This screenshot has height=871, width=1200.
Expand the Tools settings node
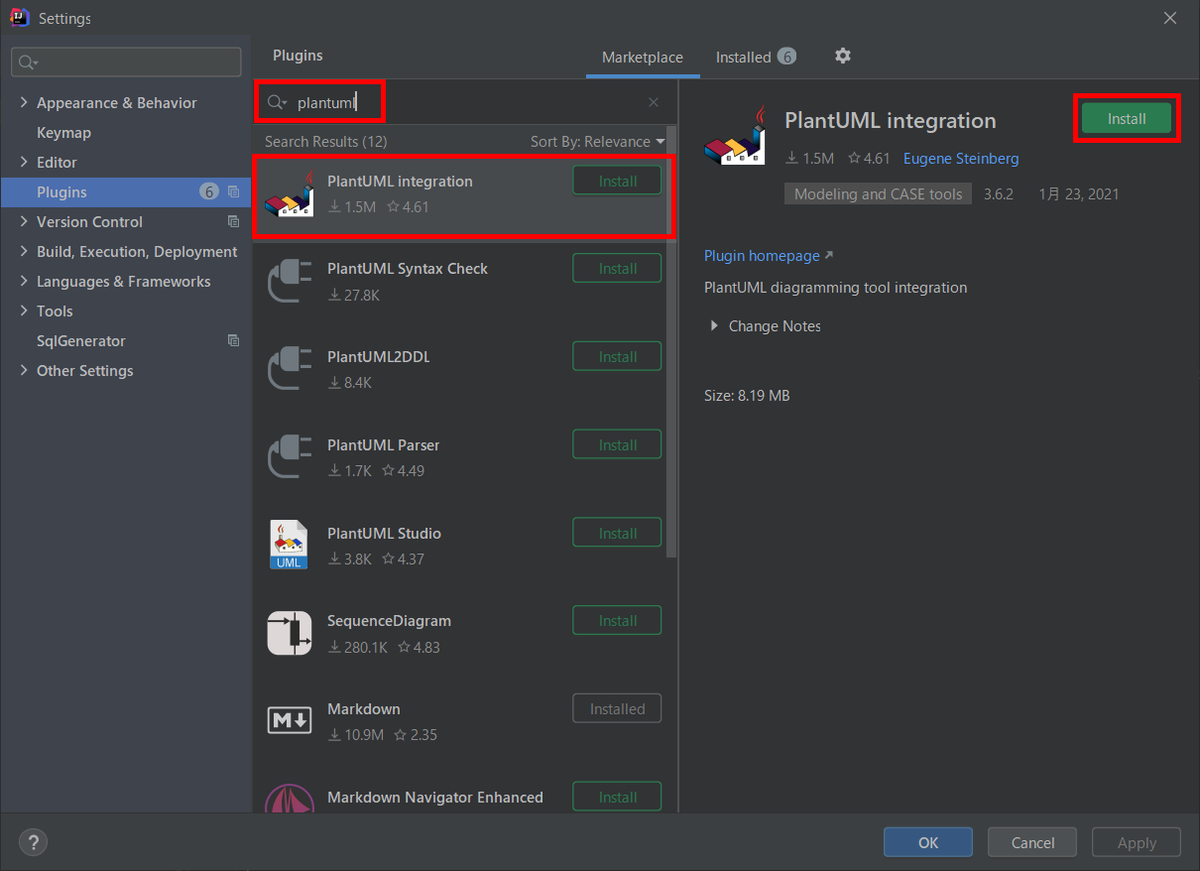(24, 311)
